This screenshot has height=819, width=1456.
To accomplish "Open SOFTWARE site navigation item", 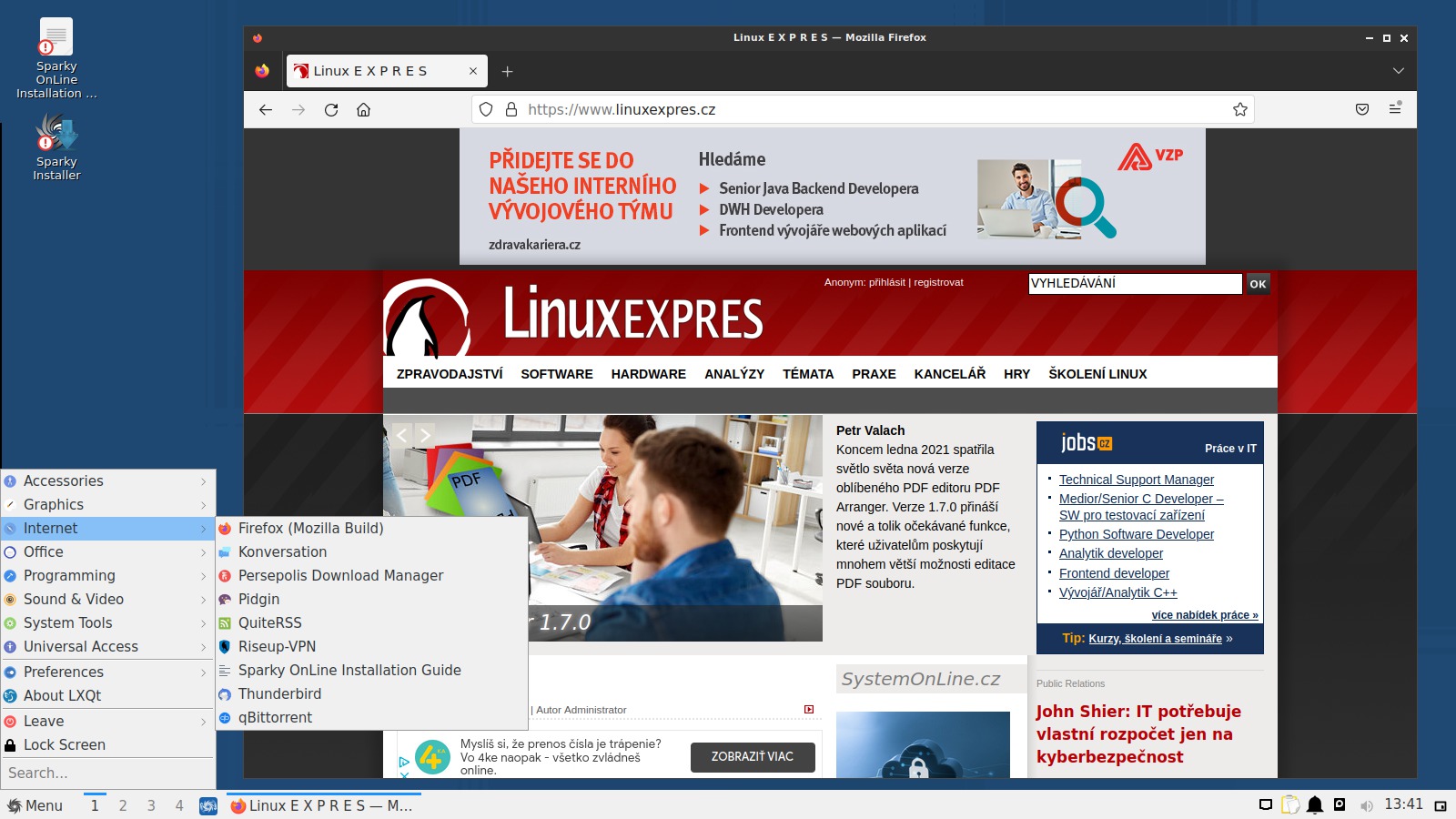I will coord(557,374).
